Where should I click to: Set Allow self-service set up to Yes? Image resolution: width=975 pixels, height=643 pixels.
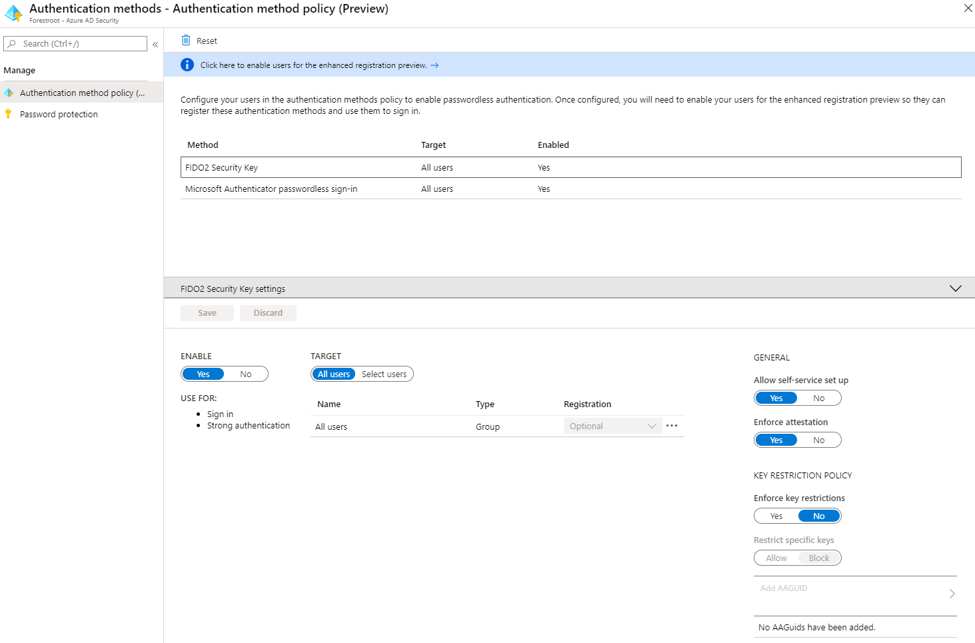tap(776, 398)
